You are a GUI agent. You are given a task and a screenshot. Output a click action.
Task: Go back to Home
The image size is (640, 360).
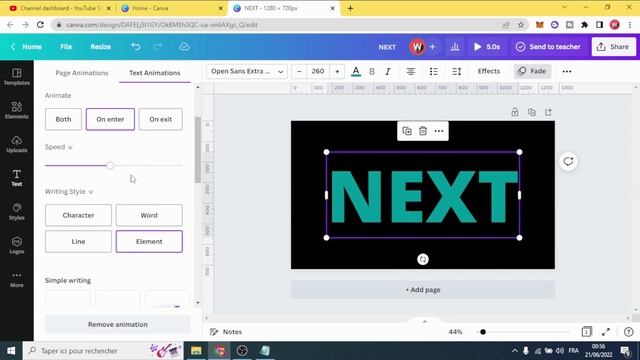coord(27,47)
